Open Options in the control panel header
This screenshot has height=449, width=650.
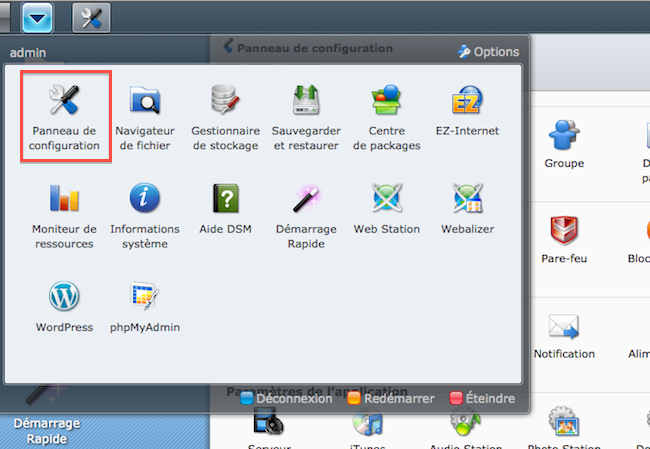pos(489,51)
